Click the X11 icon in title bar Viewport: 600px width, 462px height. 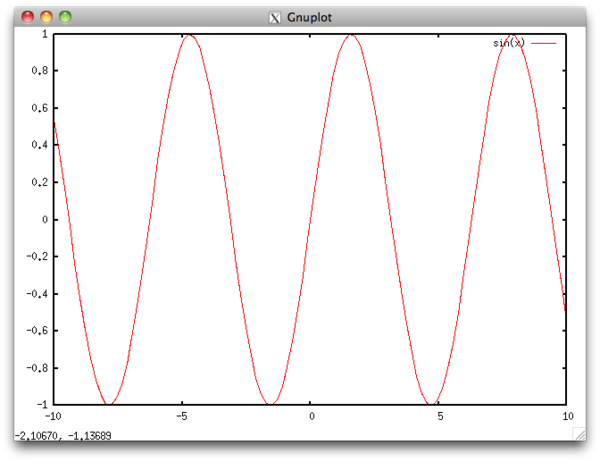pyautogui.click(x=275, y=18)
